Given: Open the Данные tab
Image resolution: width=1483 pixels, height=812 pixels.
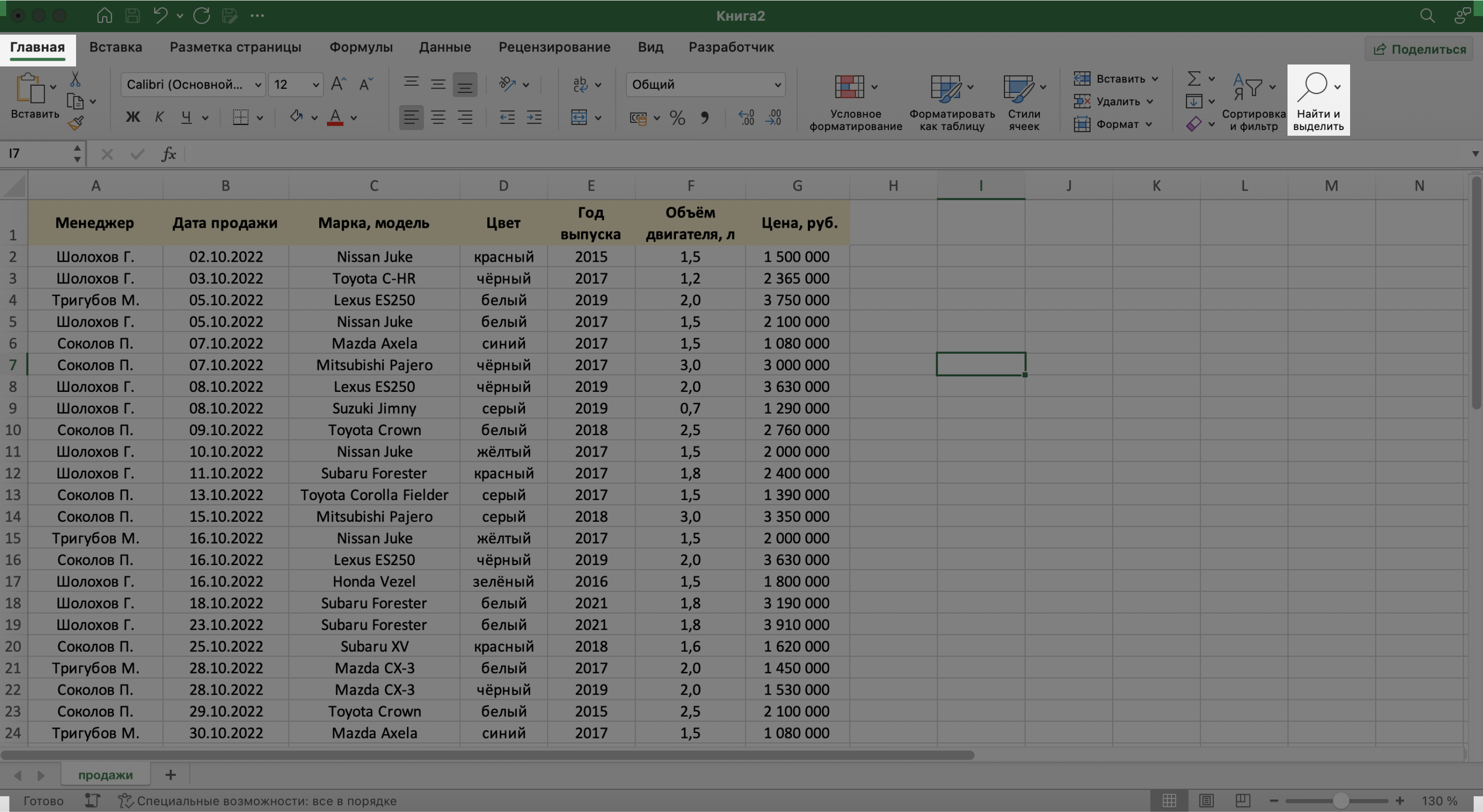Looking at the screenshot, I should point(445,47).
